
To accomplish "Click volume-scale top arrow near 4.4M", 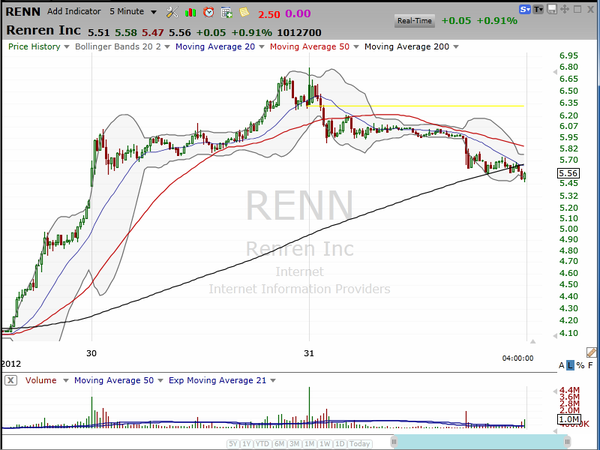I will click(555, 391).
